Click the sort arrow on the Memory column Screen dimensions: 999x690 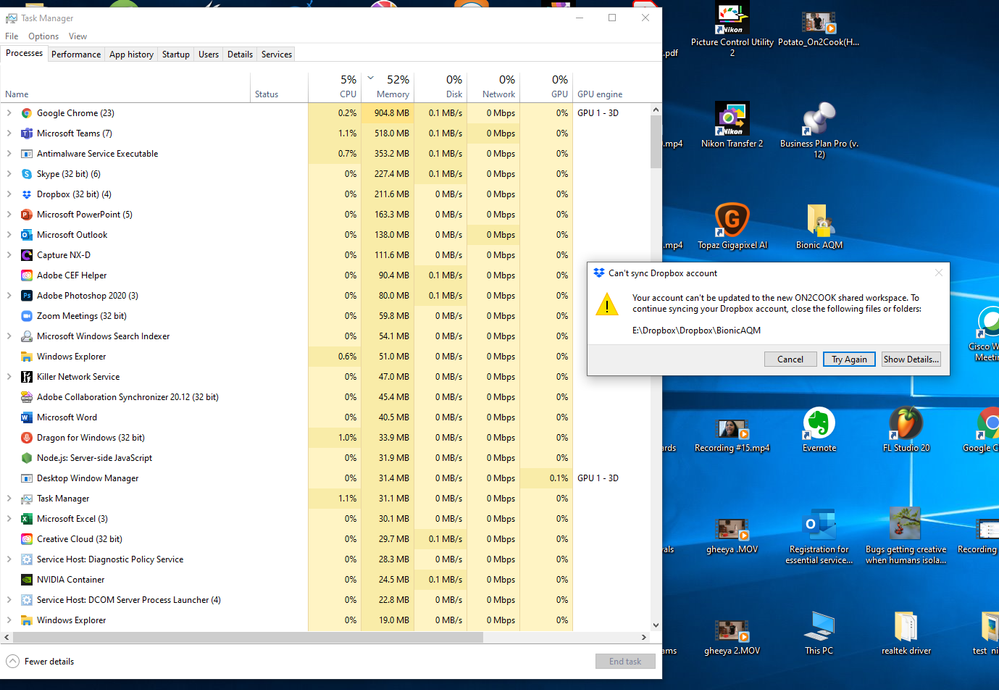pyautogui.click(x=370, y=78)
